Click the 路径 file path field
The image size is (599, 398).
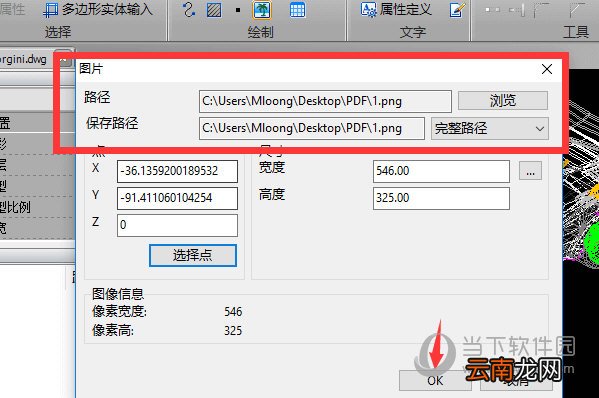pos(325,101)
